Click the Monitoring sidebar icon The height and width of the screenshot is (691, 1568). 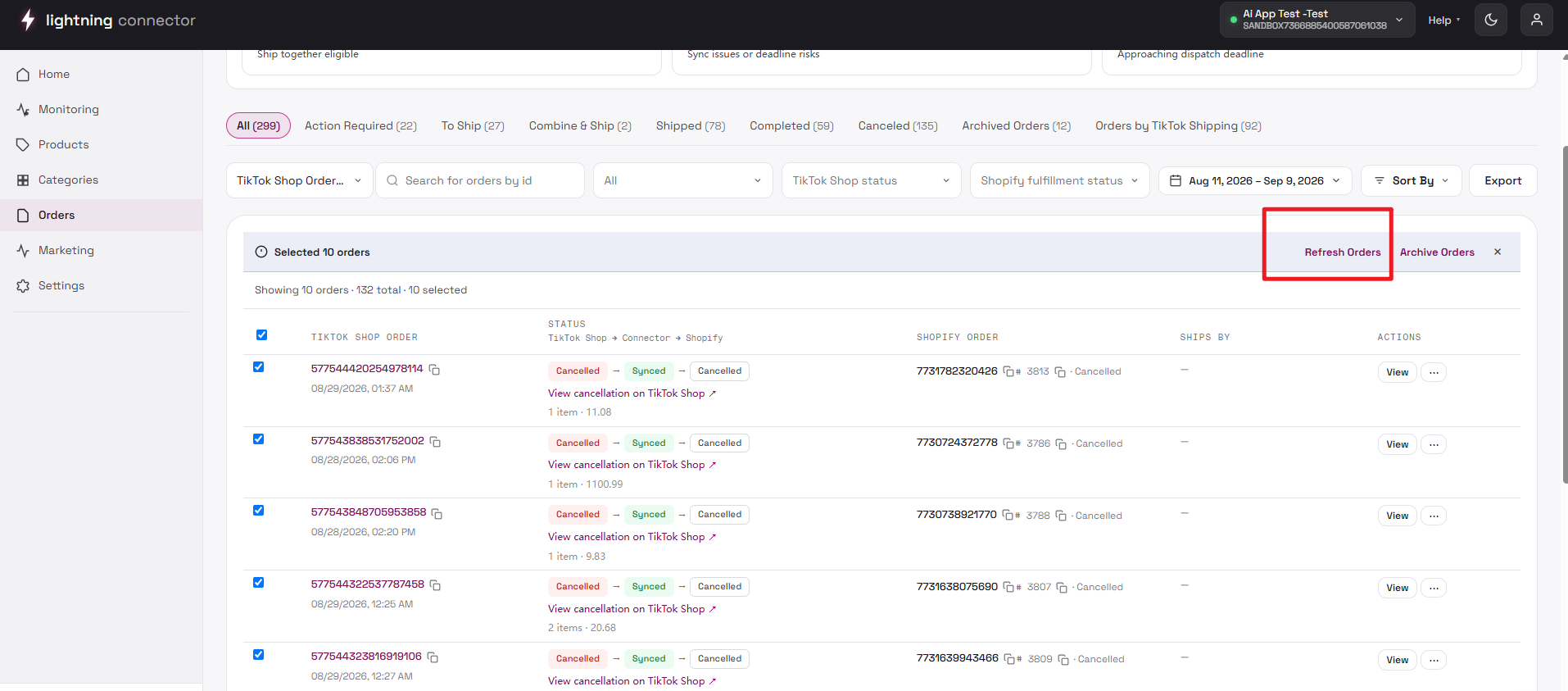pyautogui.click(x=23, y=109)
